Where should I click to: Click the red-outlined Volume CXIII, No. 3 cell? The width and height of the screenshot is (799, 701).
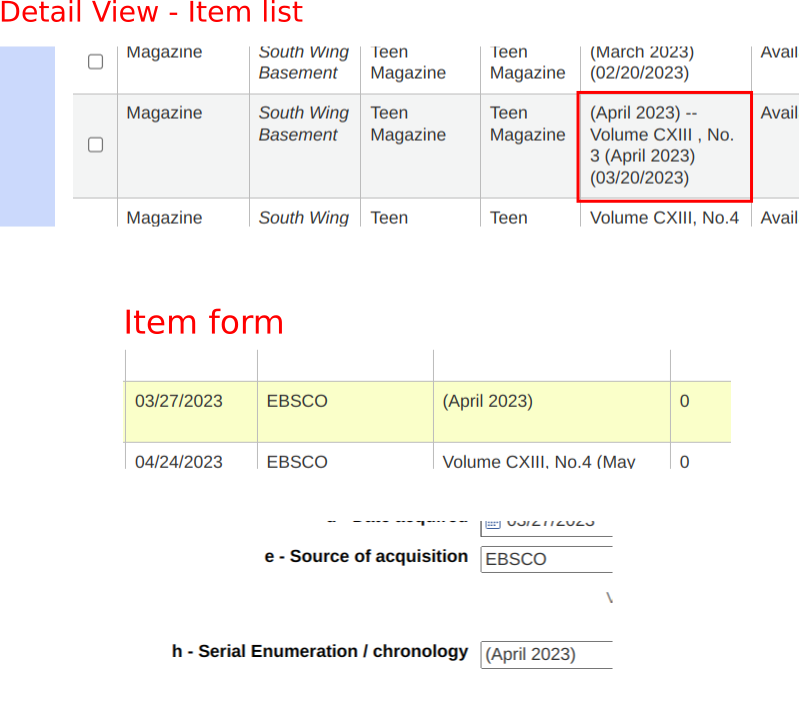[x=663, y=146]
